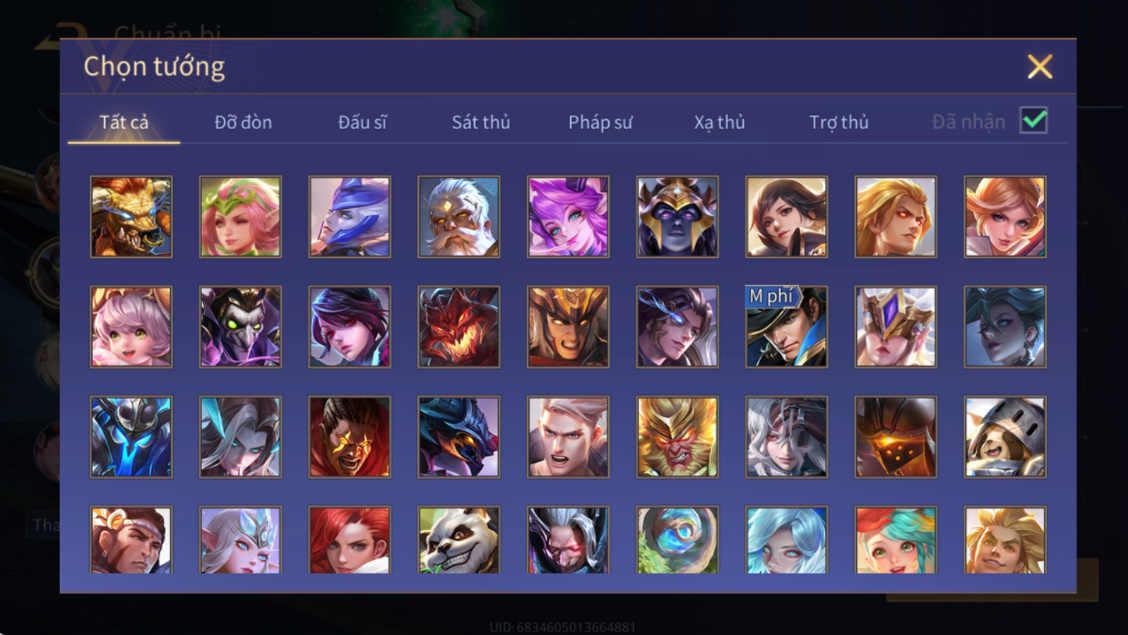Open the Đấu sĩ tab
The image size is (1128, 635).
362,122
